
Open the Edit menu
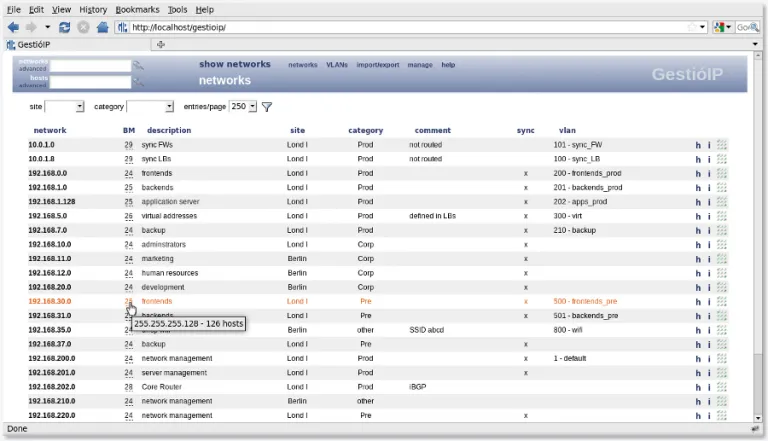tap(36, 9)
